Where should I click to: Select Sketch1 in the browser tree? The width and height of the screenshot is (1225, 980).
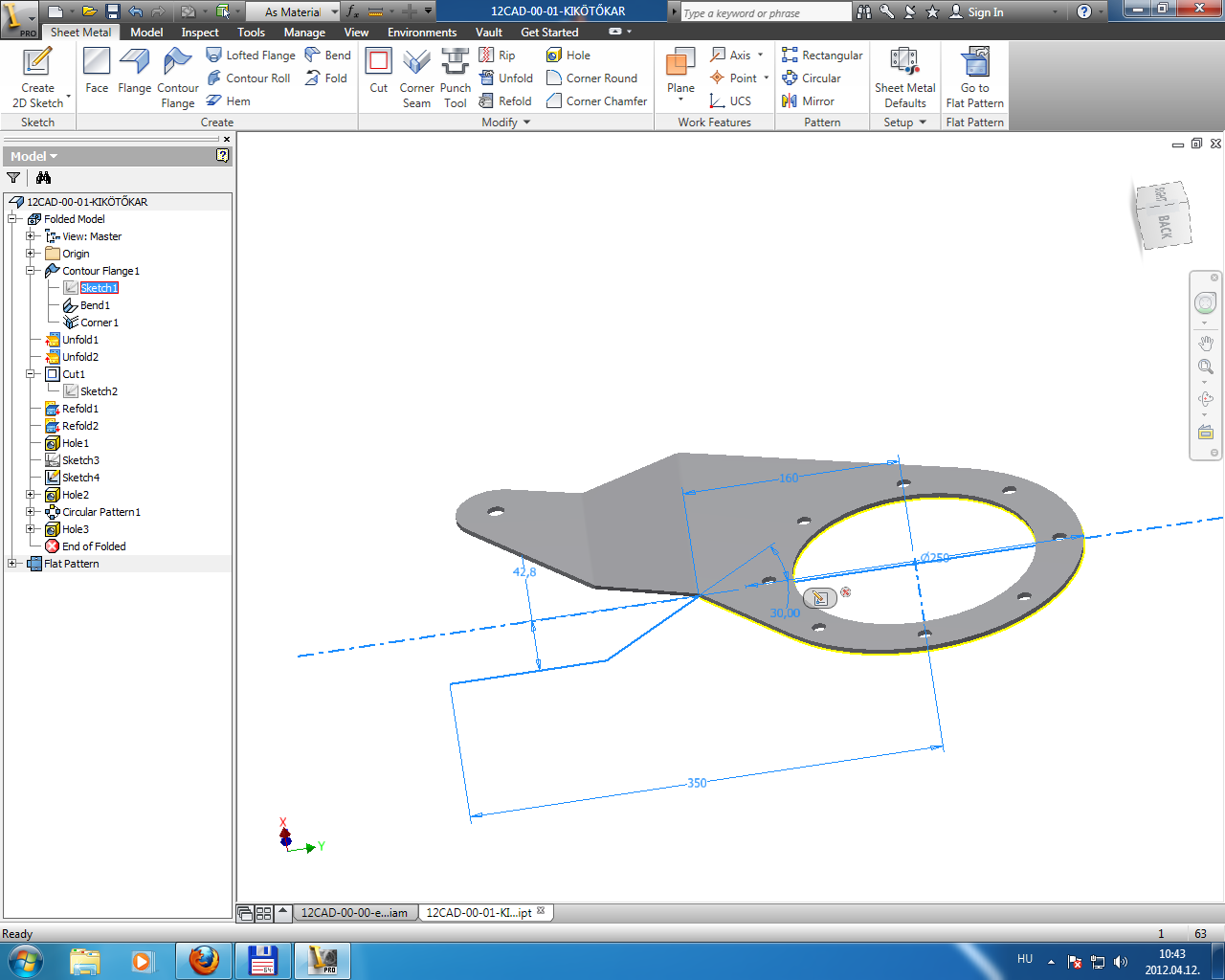point(100,288)
